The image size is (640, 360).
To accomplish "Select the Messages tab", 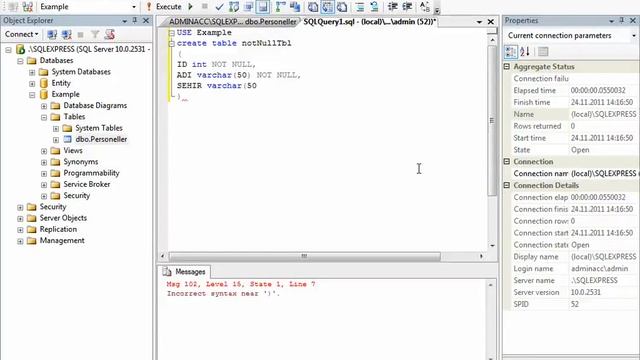I will click(185, 271).
